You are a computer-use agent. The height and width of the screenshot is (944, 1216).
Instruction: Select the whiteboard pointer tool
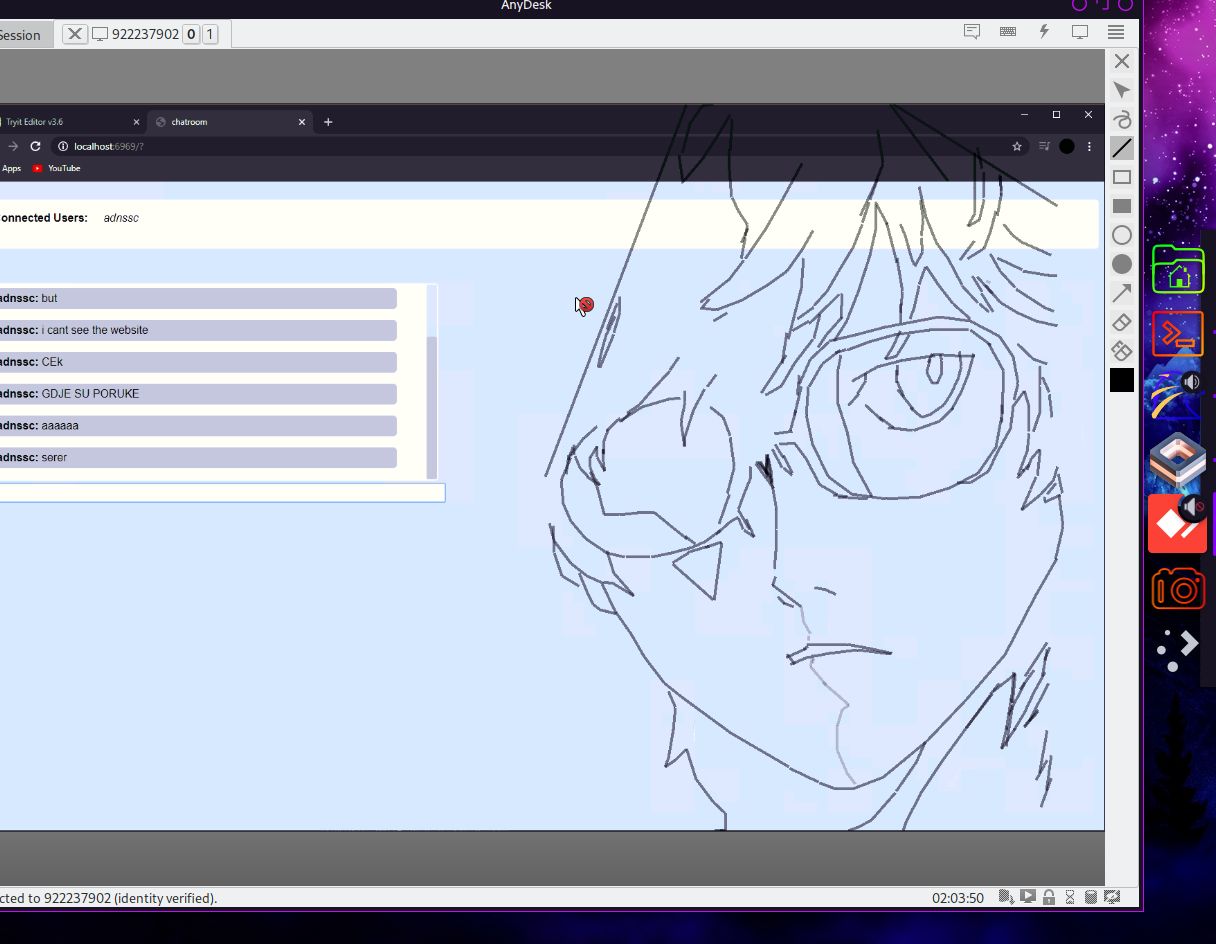[x=1122, y=90]
